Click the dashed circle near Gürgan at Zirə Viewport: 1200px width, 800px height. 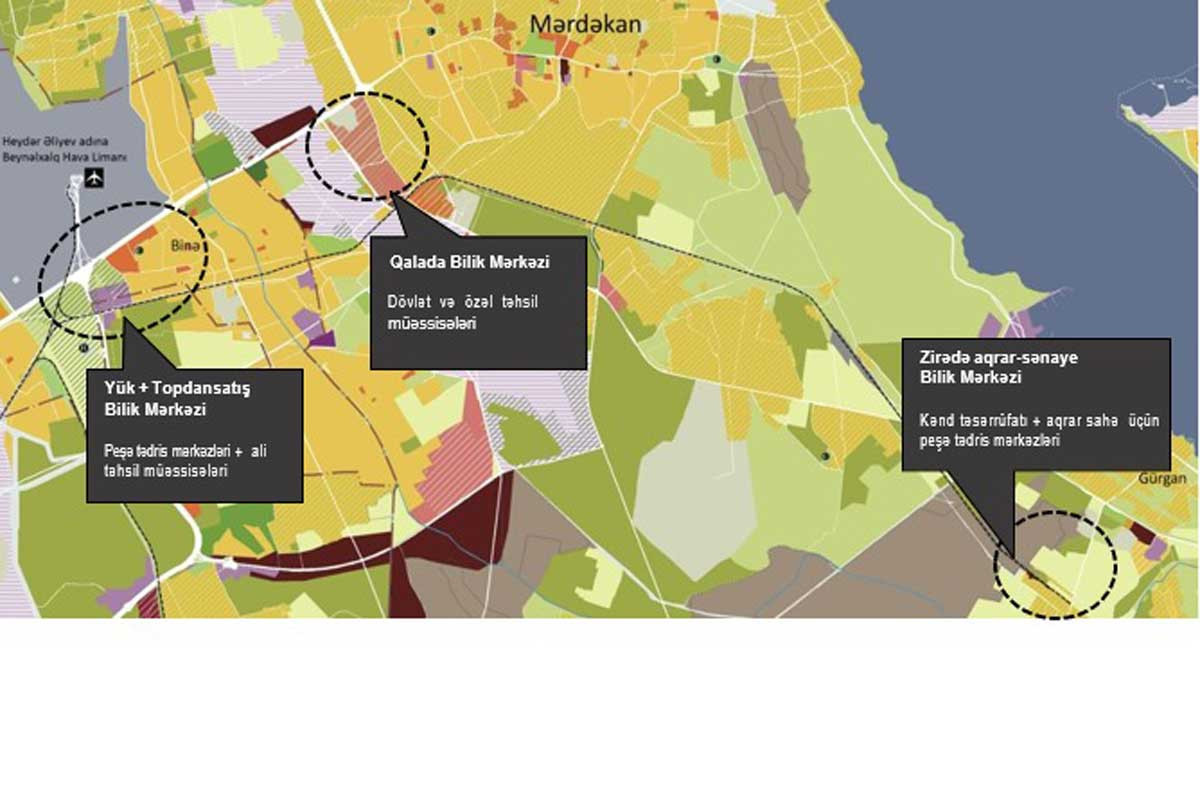point(1055,565)
